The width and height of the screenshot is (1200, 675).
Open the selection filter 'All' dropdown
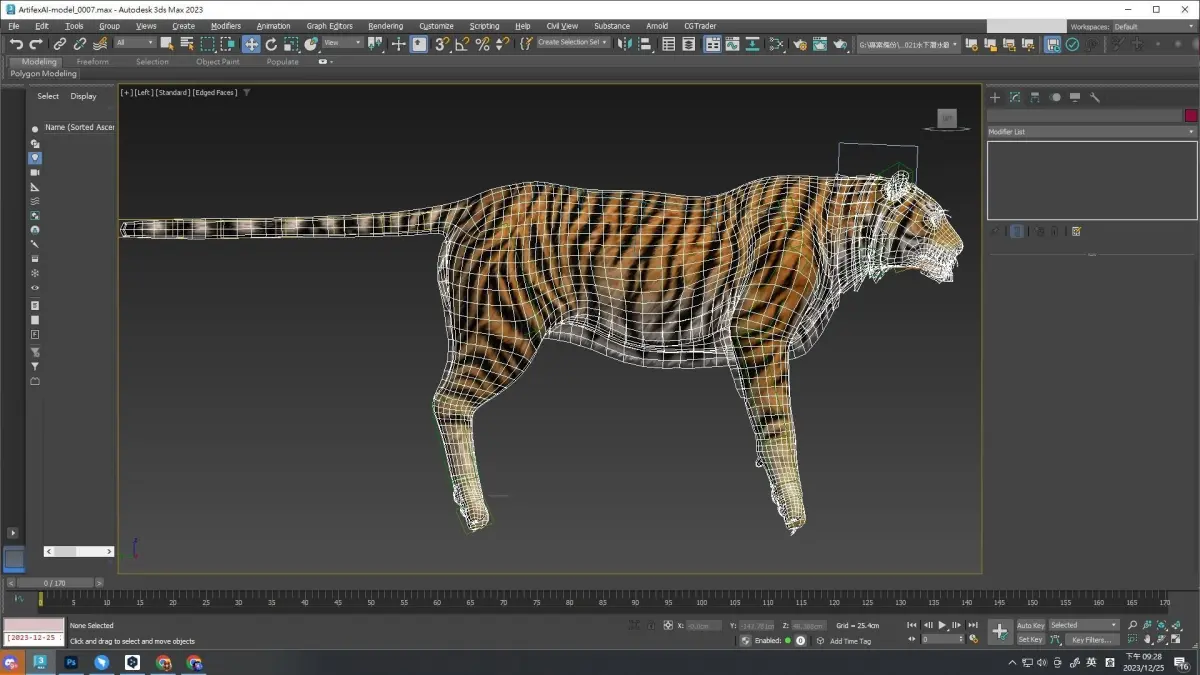135,43
